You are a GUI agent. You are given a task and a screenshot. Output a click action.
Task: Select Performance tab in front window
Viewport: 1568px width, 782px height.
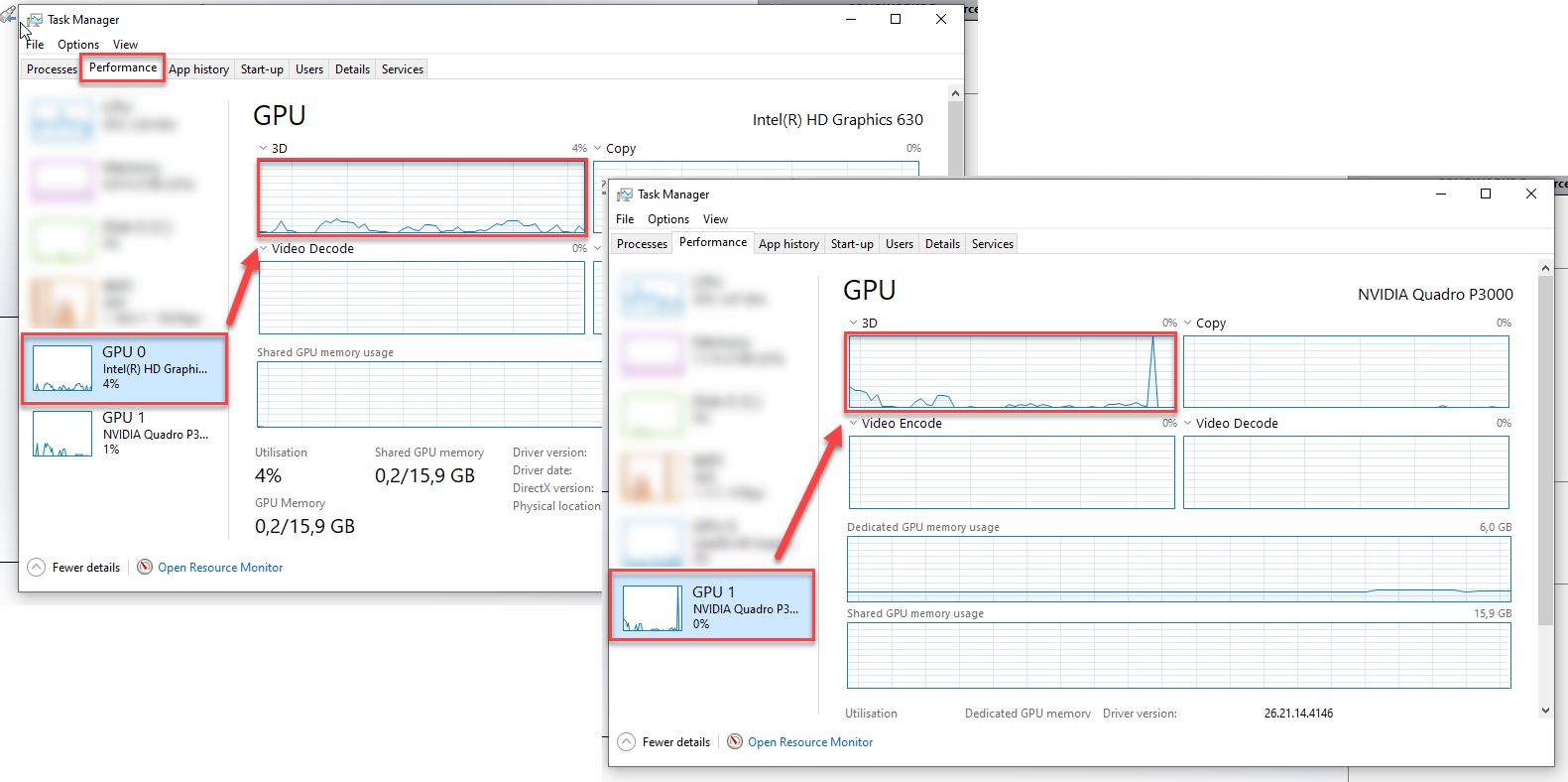713,242
